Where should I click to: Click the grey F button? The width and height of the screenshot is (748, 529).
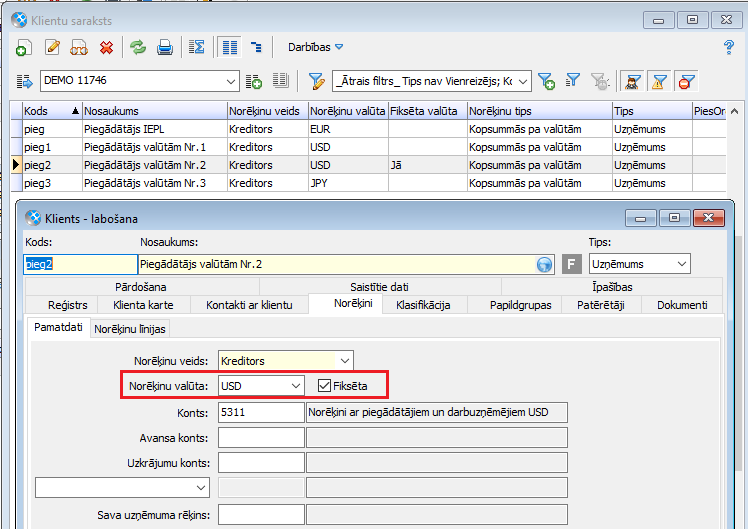(571, 264)
